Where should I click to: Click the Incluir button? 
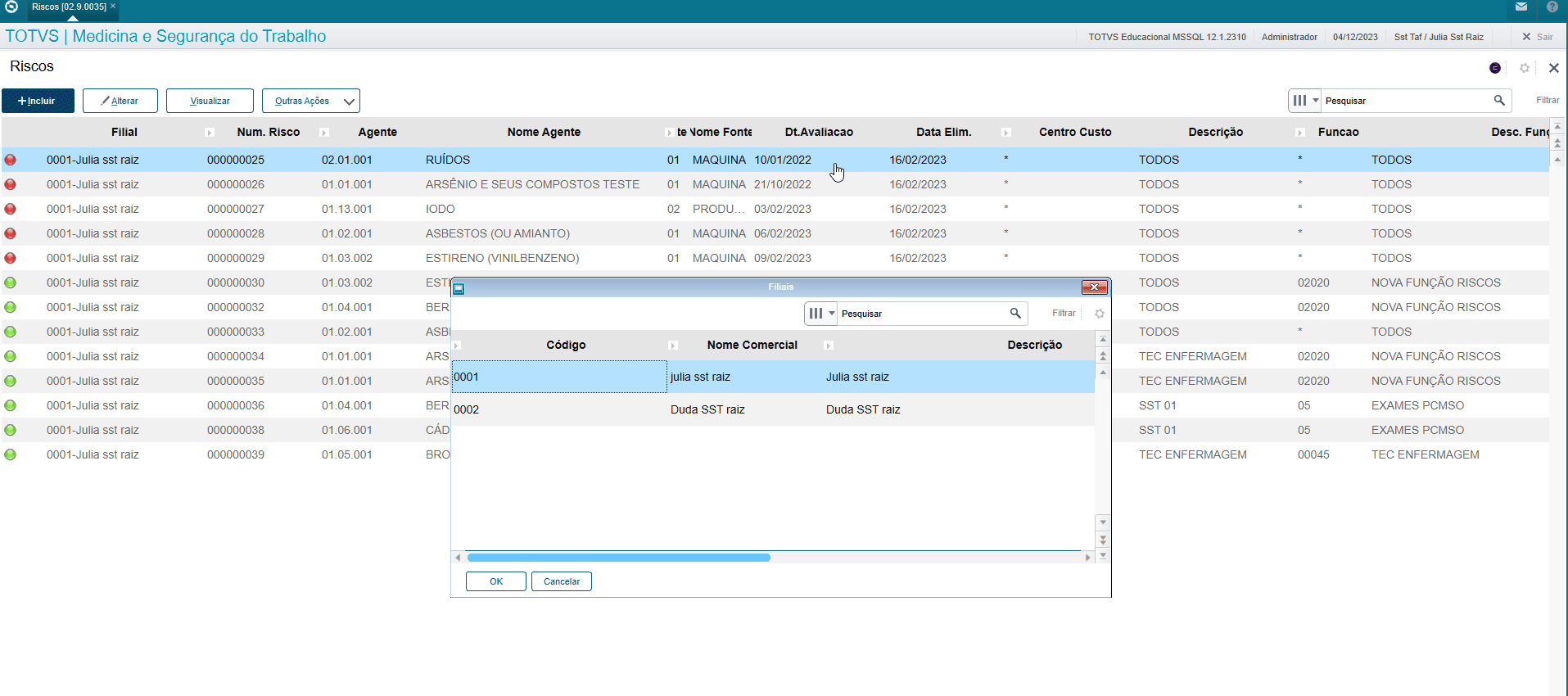(x=38, y=101)
